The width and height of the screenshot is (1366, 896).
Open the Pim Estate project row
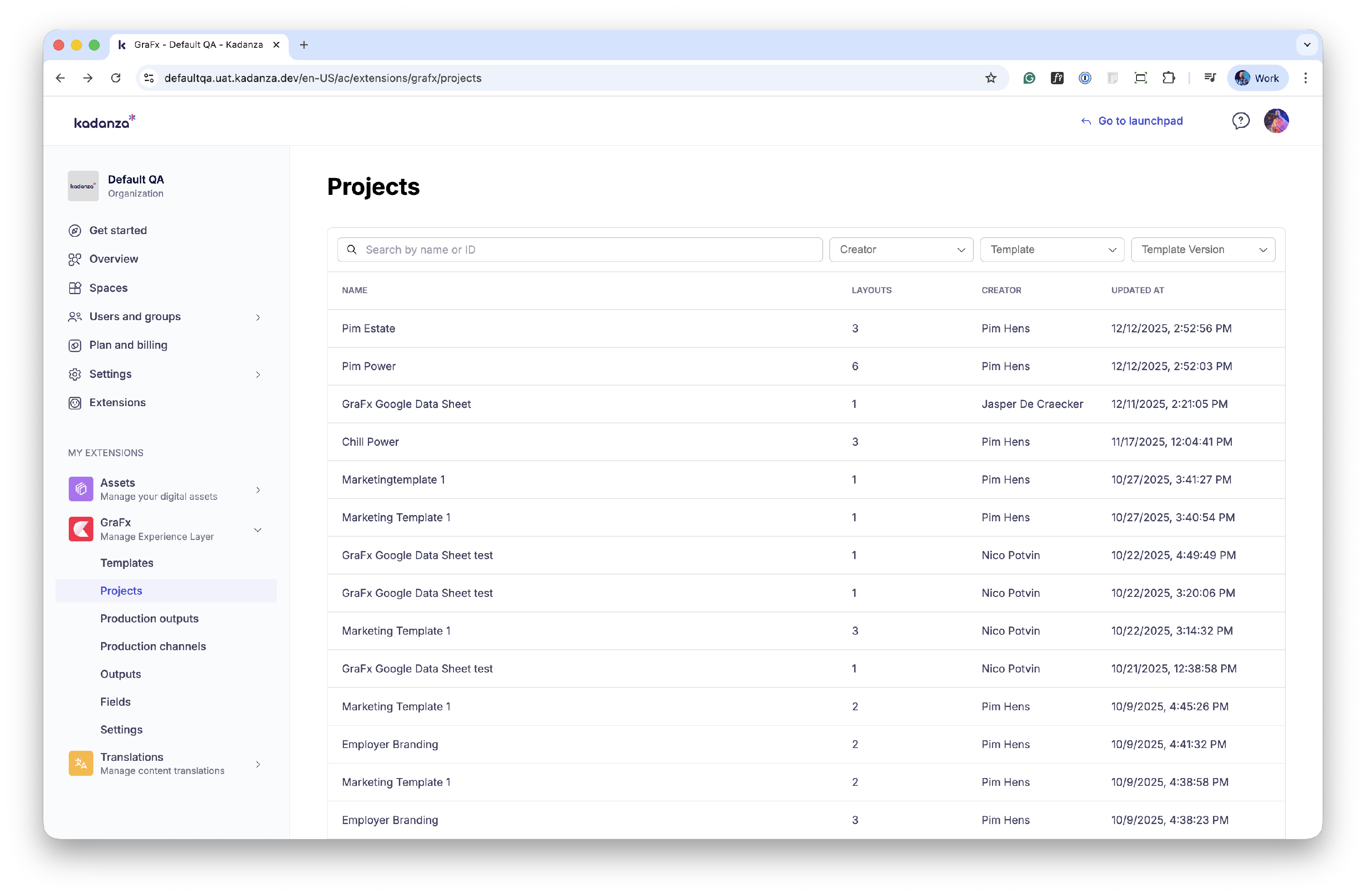tap(368, 328)
